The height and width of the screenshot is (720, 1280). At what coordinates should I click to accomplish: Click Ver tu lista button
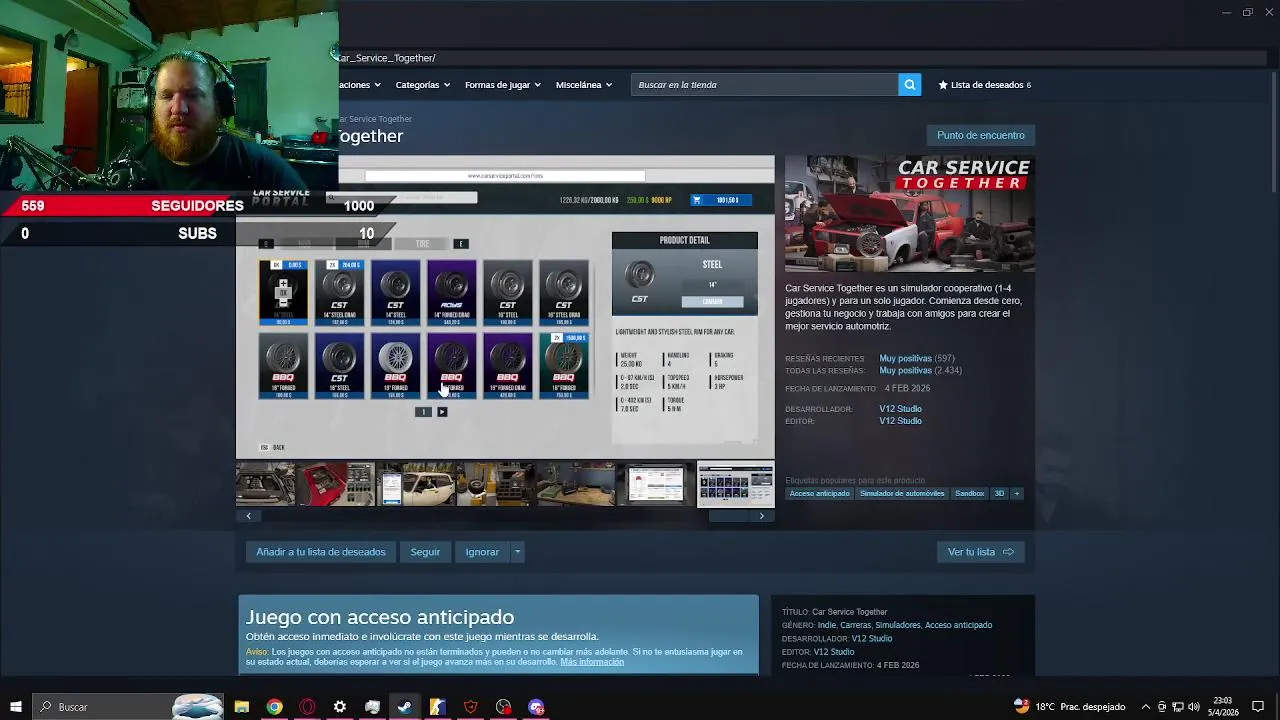pos(980,552)
